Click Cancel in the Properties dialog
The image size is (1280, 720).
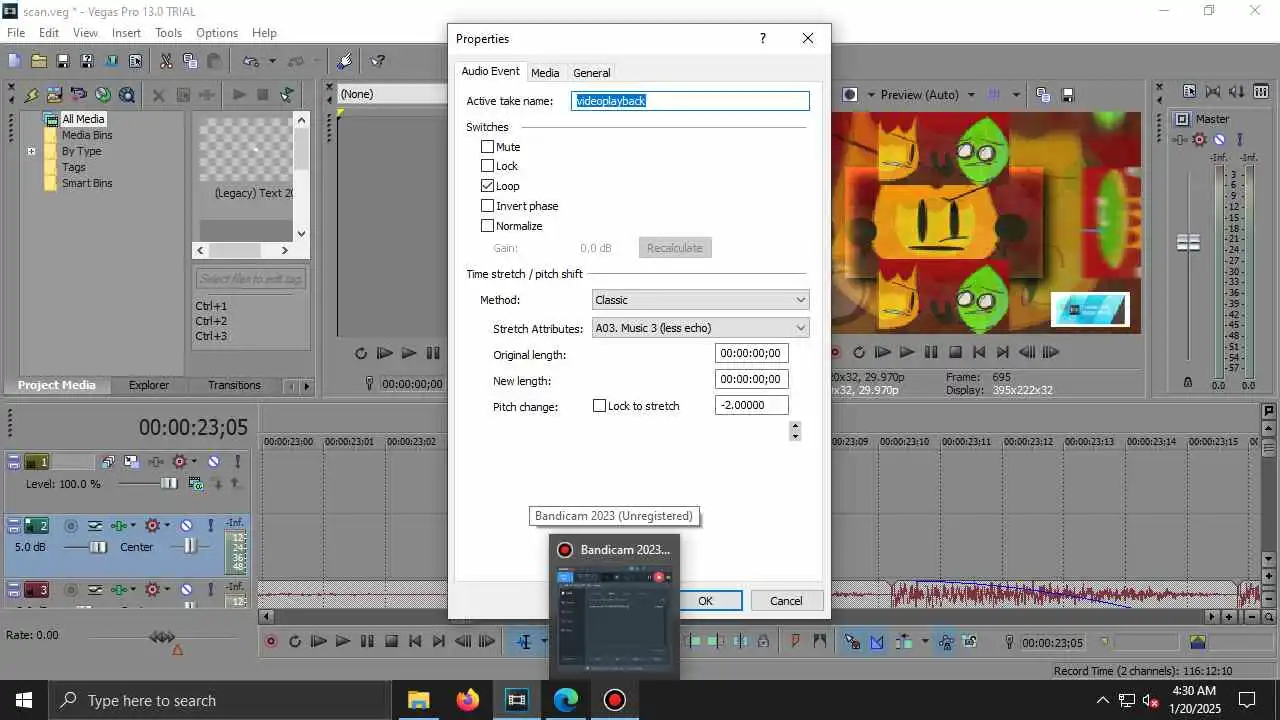pos(786,601)
